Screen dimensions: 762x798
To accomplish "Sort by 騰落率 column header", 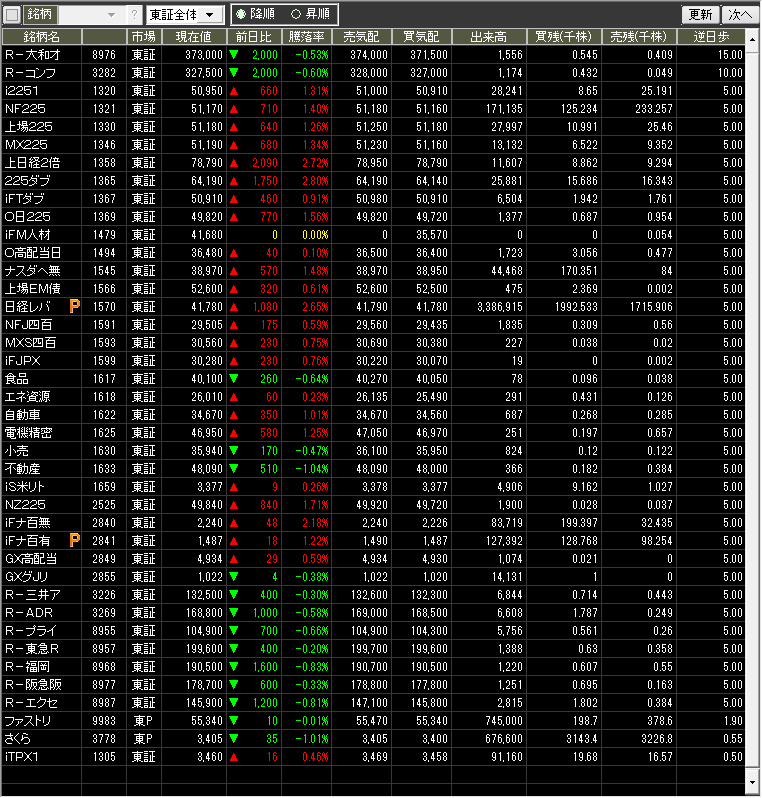I will point(307,36).
